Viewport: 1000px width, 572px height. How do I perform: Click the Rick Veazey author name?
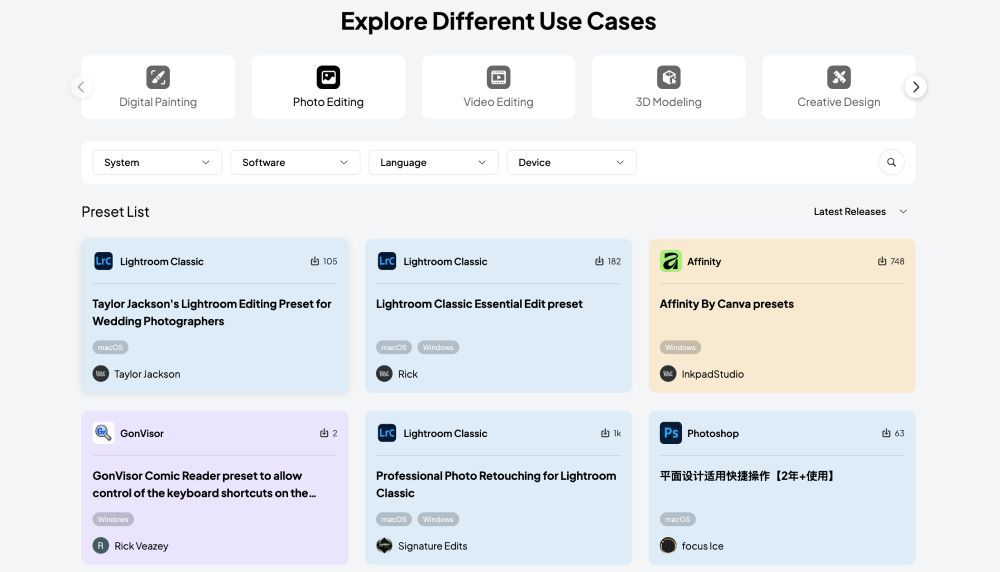[142, 546]
